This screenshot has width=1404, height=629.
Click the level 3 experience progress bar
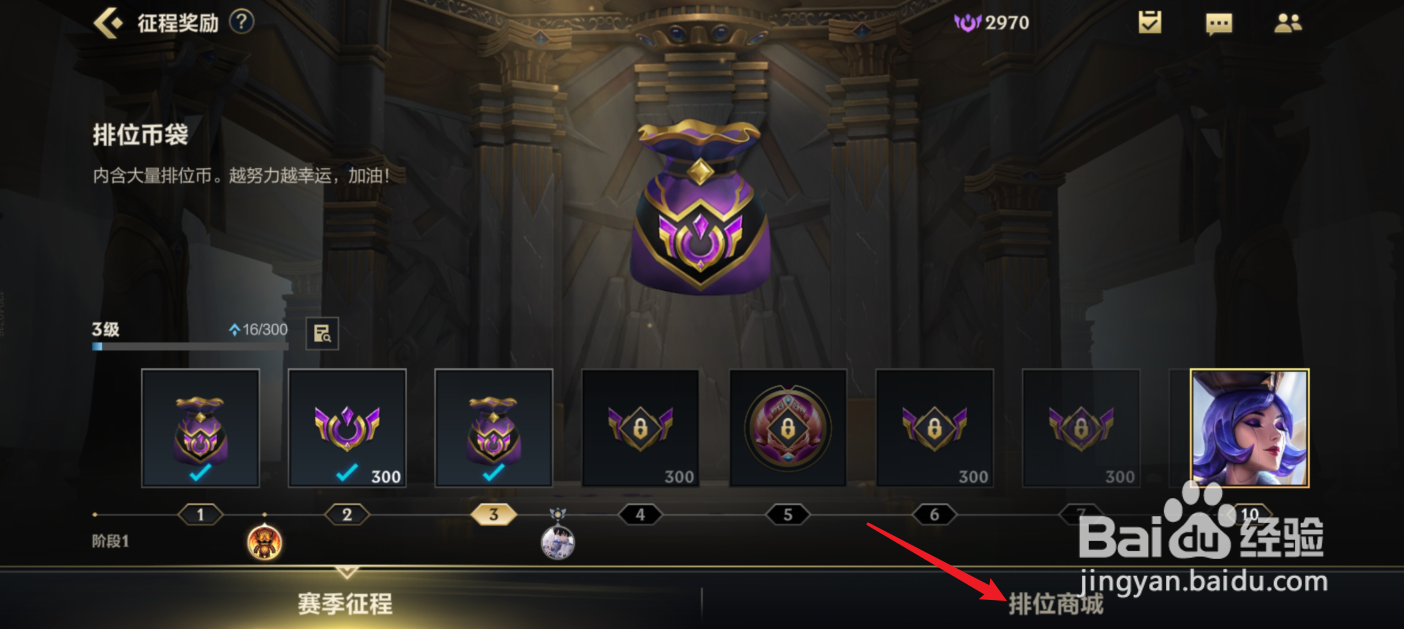190,346
